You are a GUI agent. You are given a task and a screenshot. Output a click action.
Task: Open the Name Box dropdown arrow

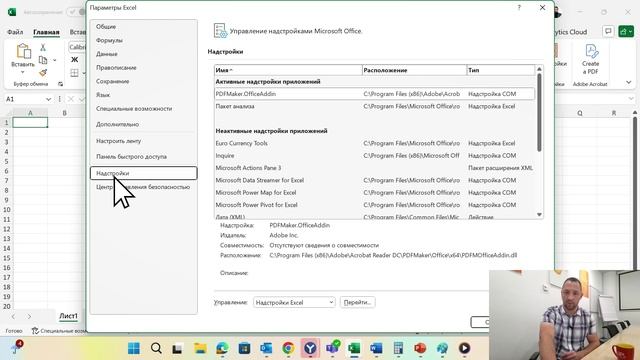tap(49, 99)
